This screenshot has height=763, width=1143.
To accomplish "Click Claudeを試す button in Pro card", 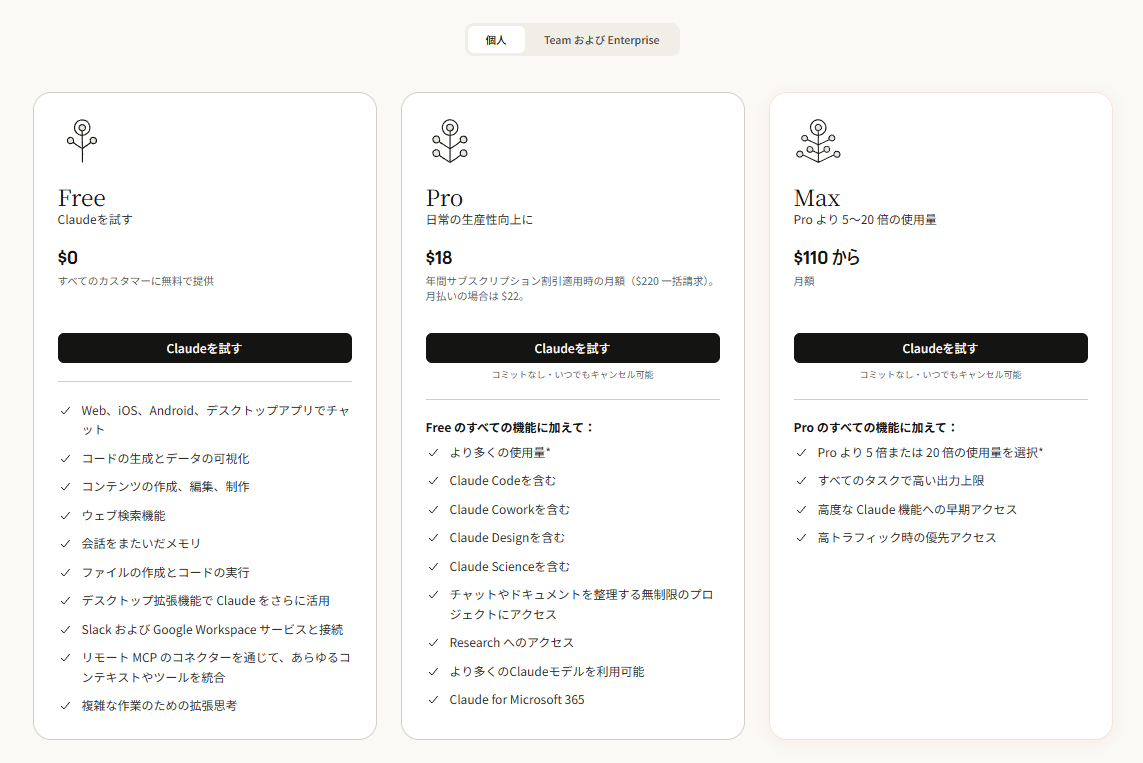I will point(573,348).
